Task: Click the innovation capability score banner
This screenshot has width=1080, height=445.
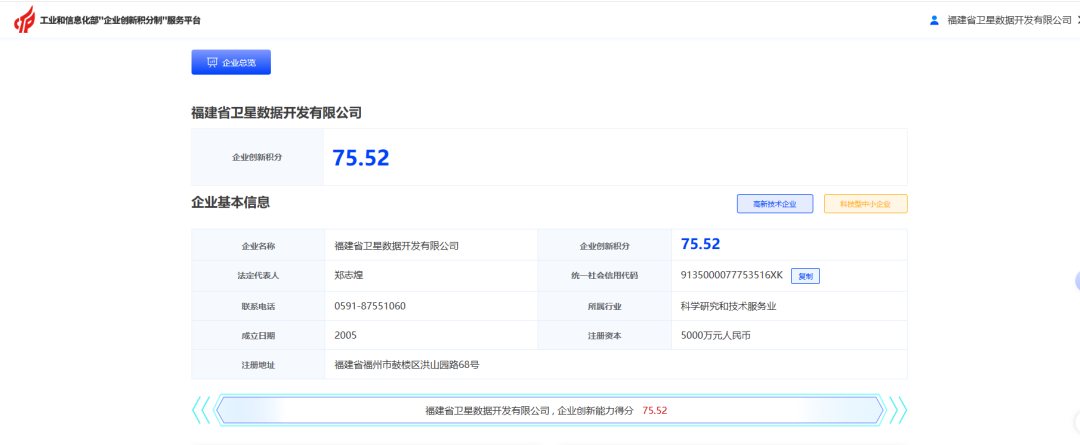Action: click(548, 410)
